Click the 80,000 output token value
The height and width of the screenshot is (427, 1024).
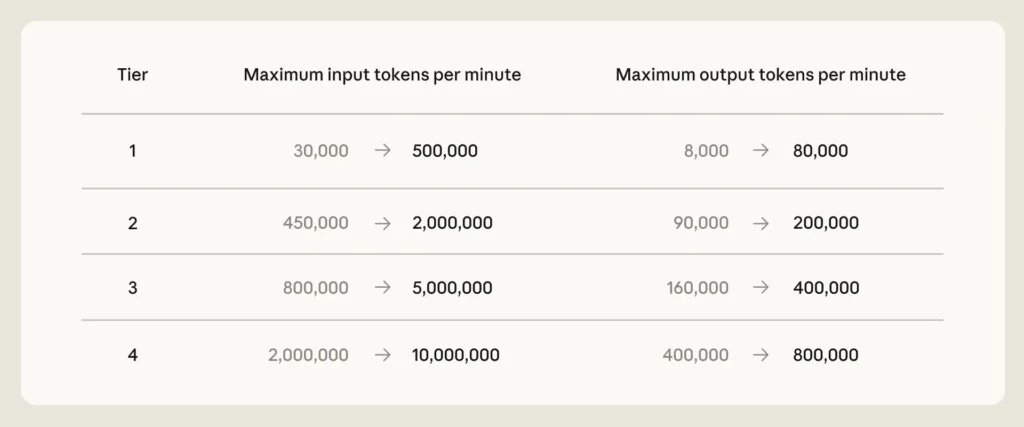(821, 151)
